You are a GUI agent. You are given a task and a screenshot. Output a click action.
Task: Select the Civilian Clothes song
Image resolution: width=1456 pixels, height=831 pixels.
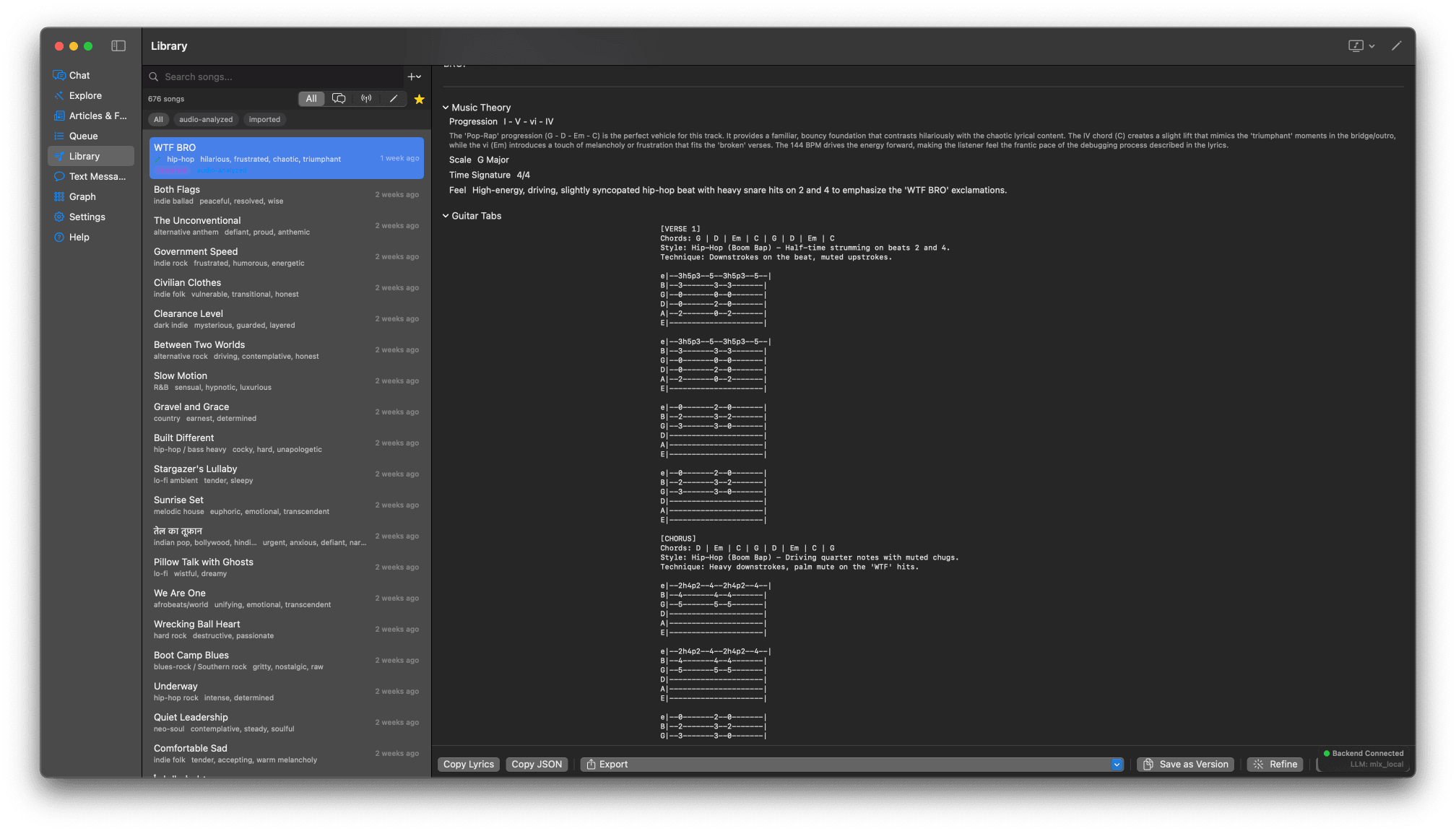click(x=286, y=288)
